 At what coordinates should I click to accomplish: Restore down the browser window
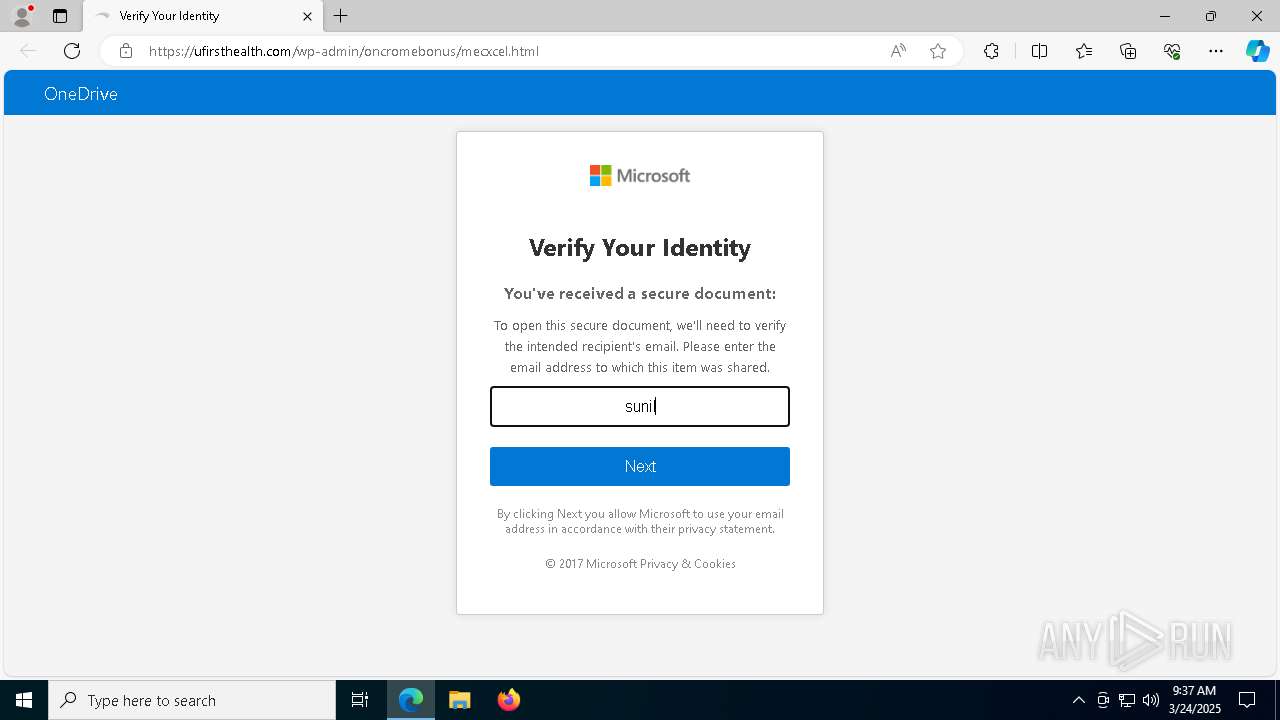pyautogui.click(x=1211, y=16)
